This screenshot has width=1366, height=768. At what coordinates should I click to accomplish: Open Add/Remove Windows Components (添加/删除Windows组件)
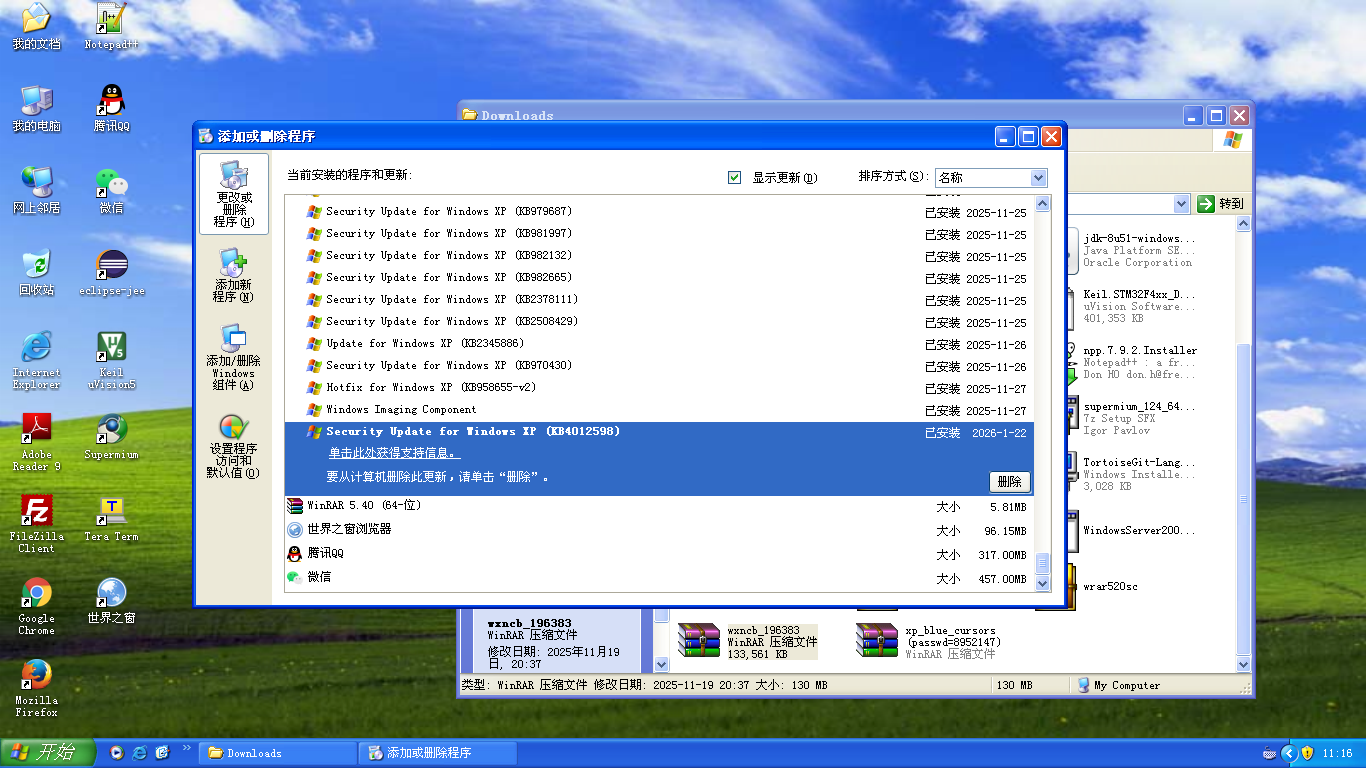point(233,356)
